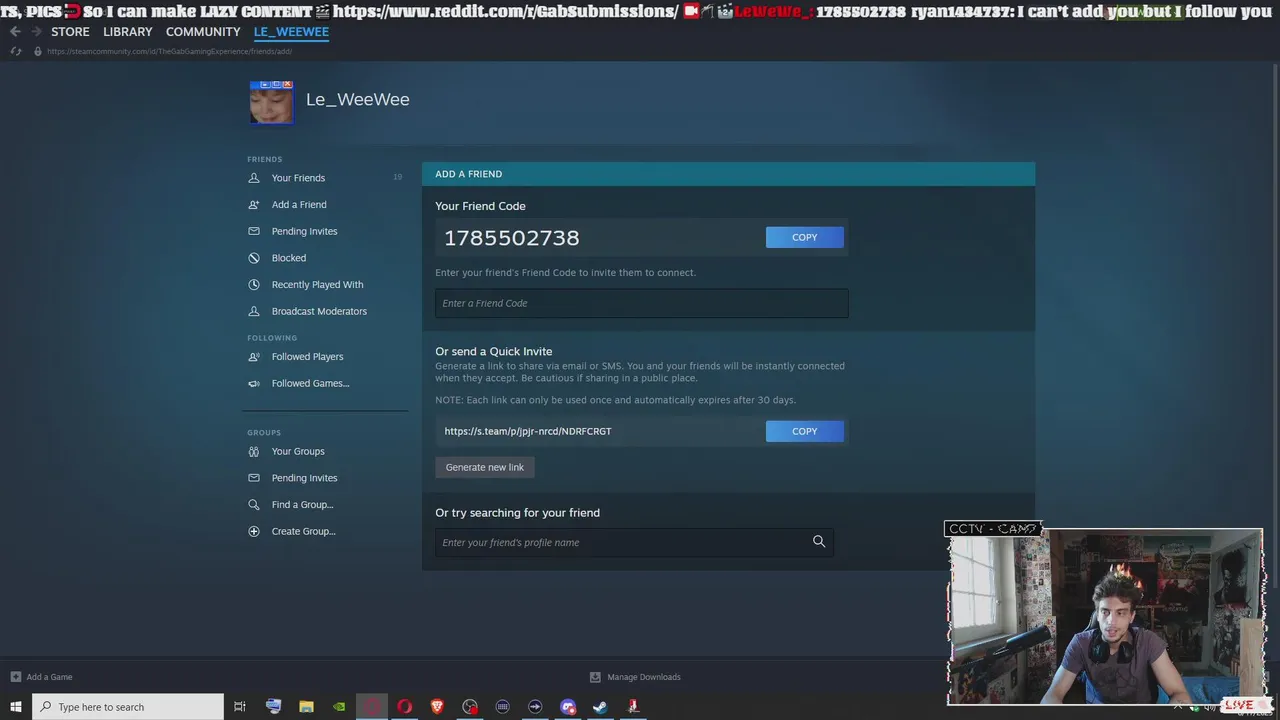Click the search magnifier icon
This screenshot has width=1280, height=720.
(819, 542)
